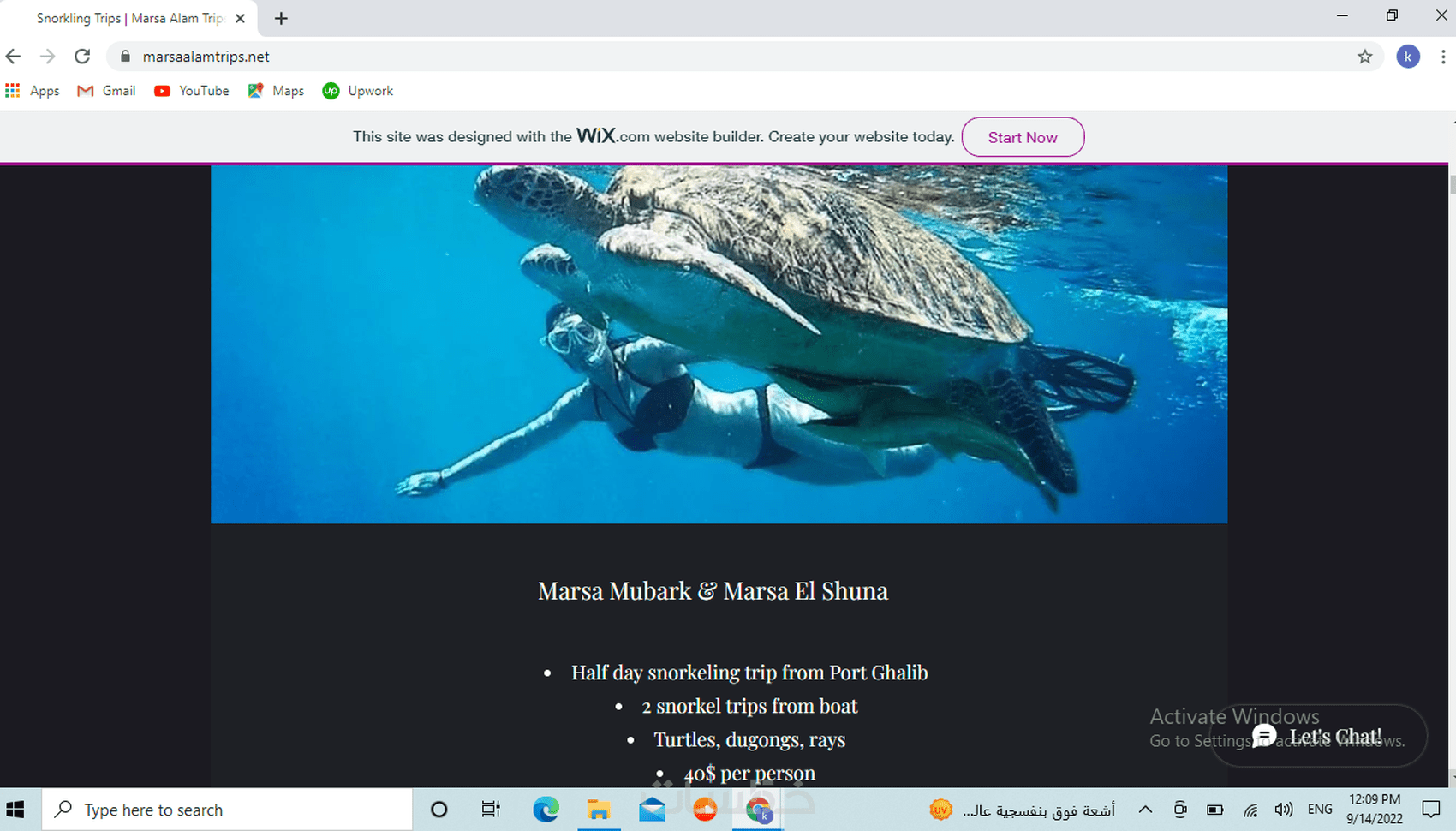Screen dimensions: 1456x831
Task: Open a new browser tab
Action: click(x=280, y=18)
